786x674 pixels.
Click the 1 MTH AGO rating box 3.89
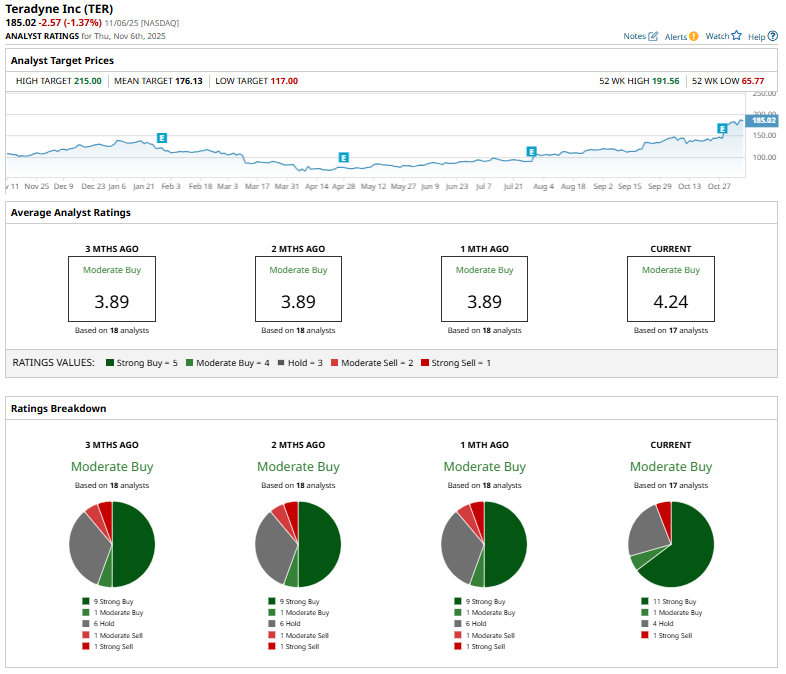tap(484, 289)
